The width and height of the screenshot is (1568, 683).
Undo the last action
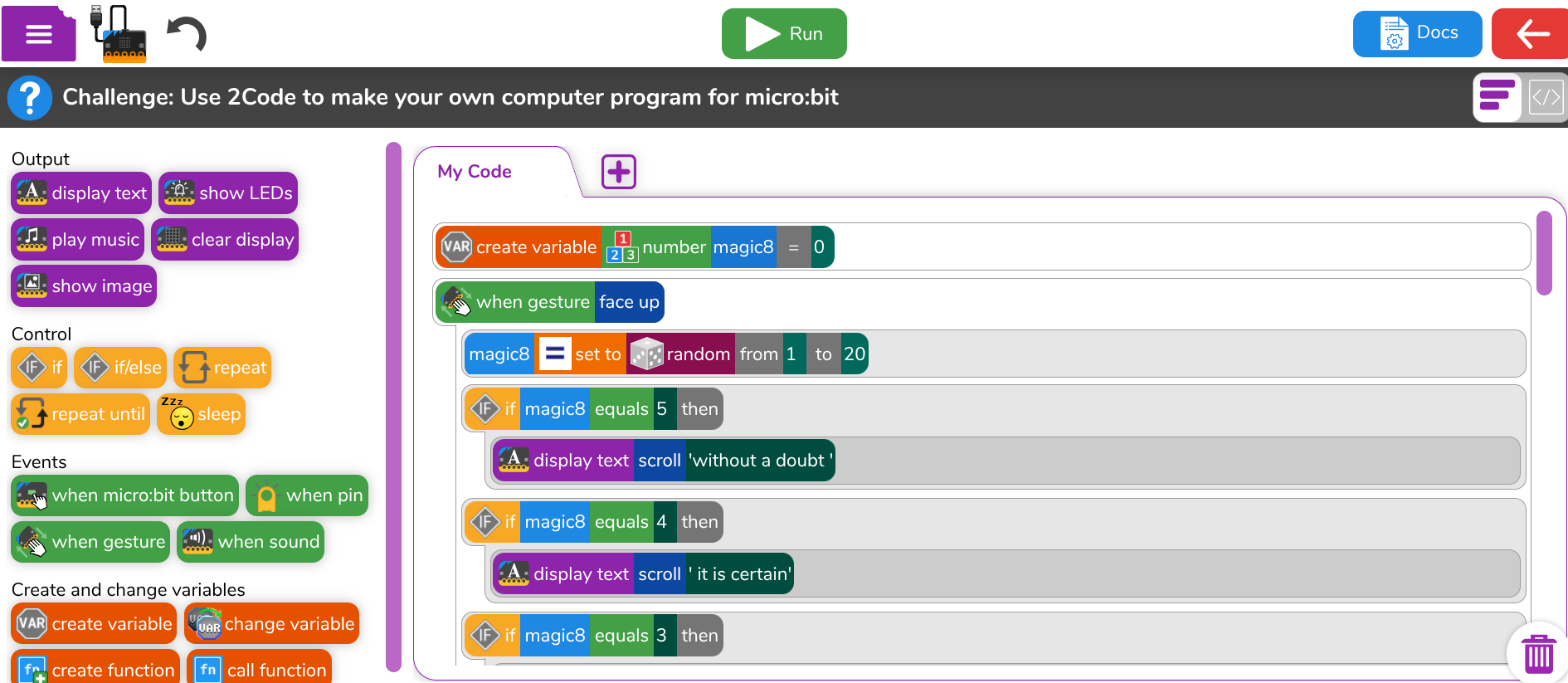coord(187,35)
